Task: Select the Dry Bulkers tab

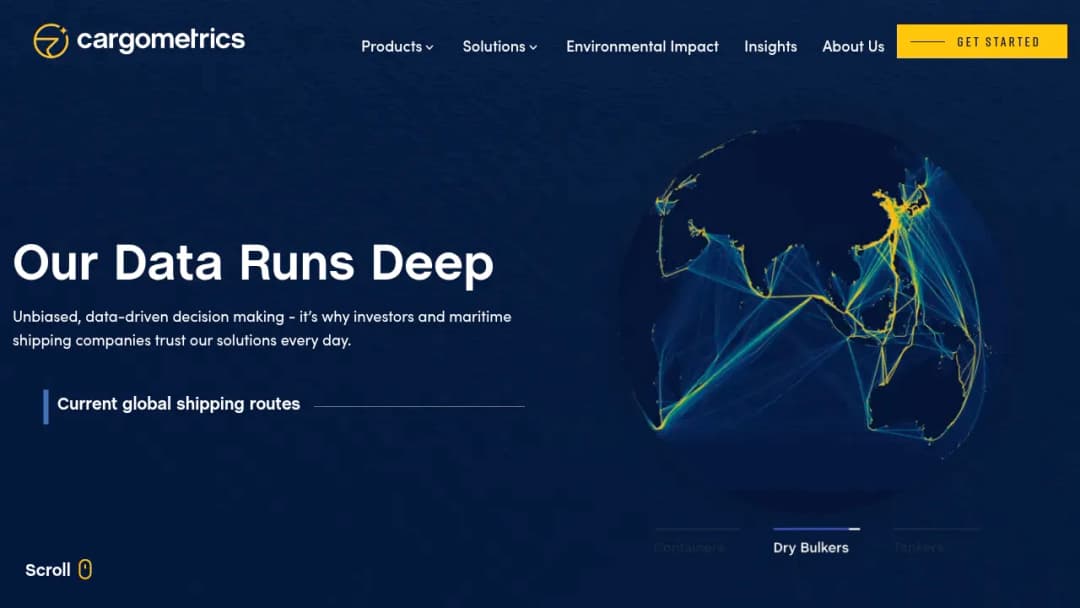Action: (x=811, y=547)
